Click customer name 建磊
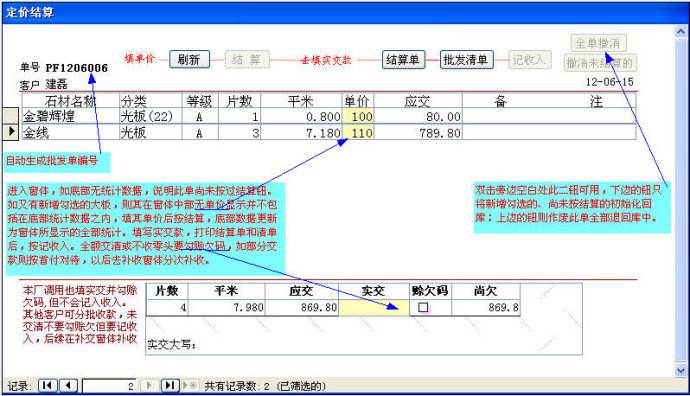The width and height of the screenshot is (690, 396). tap(56, 84)
